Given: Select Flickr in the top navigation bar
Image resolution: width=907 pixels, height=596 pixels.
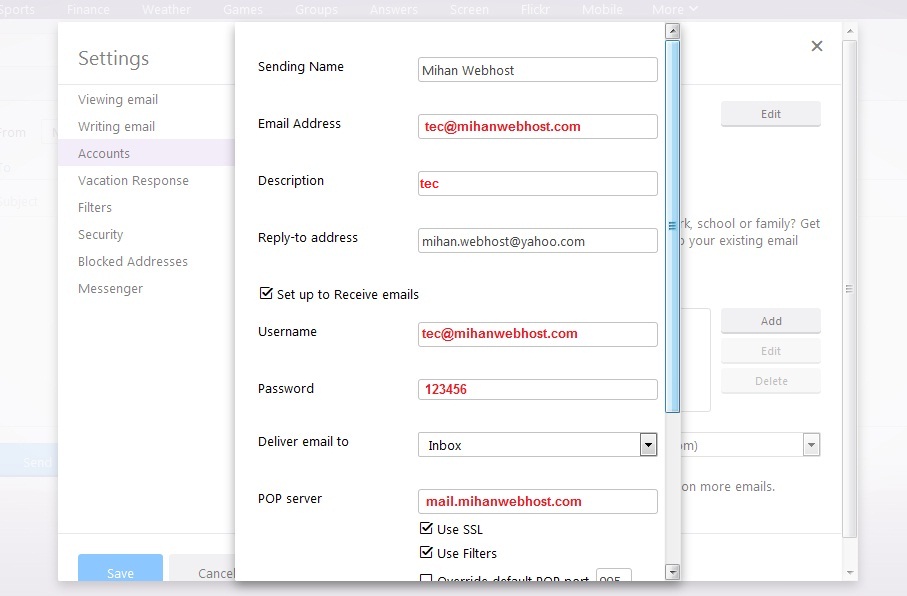Looking at the screenshot, I should click(535, 9).
